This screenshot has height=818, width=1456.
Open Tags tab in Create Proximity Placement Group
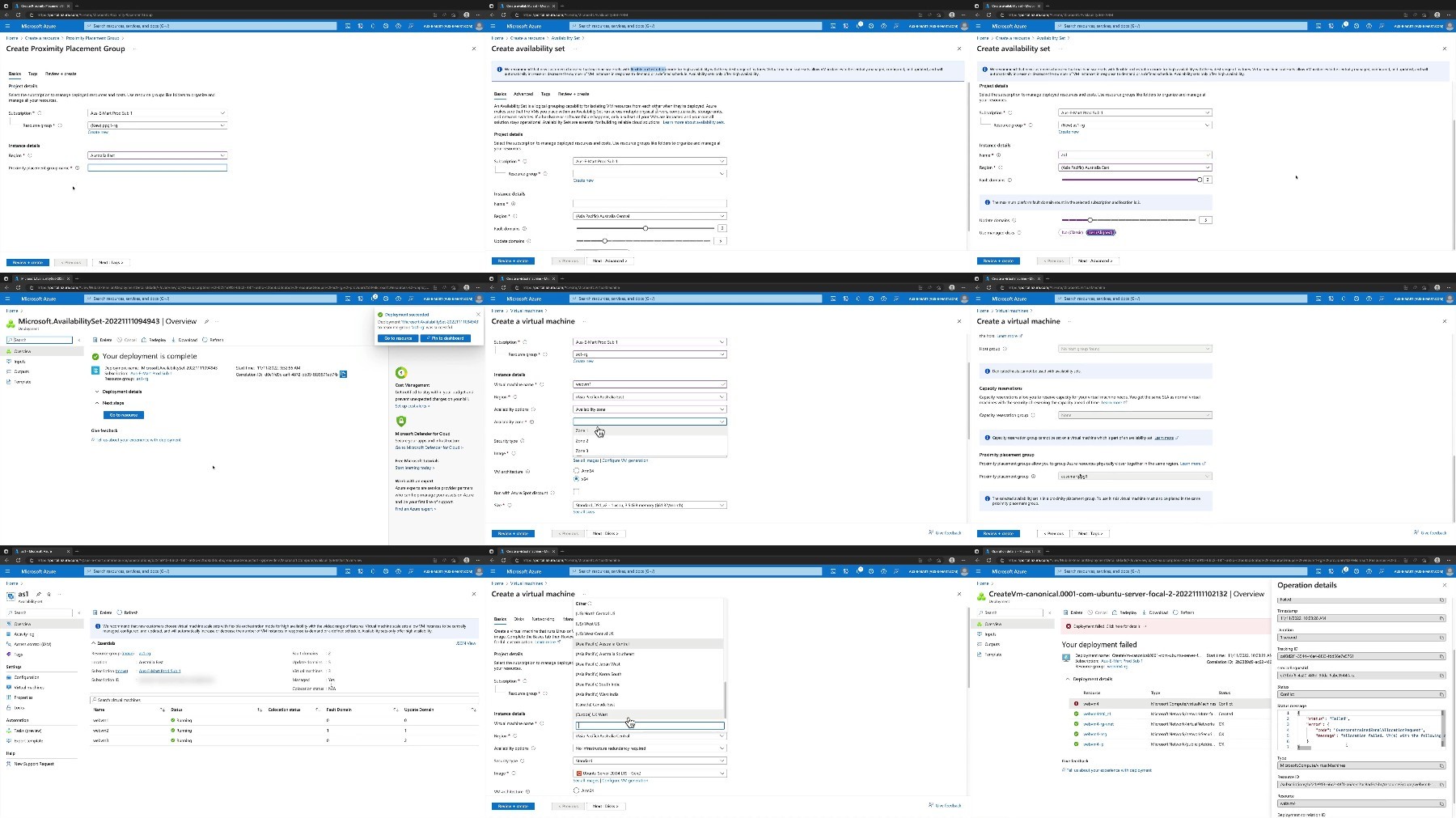[32, 74]
